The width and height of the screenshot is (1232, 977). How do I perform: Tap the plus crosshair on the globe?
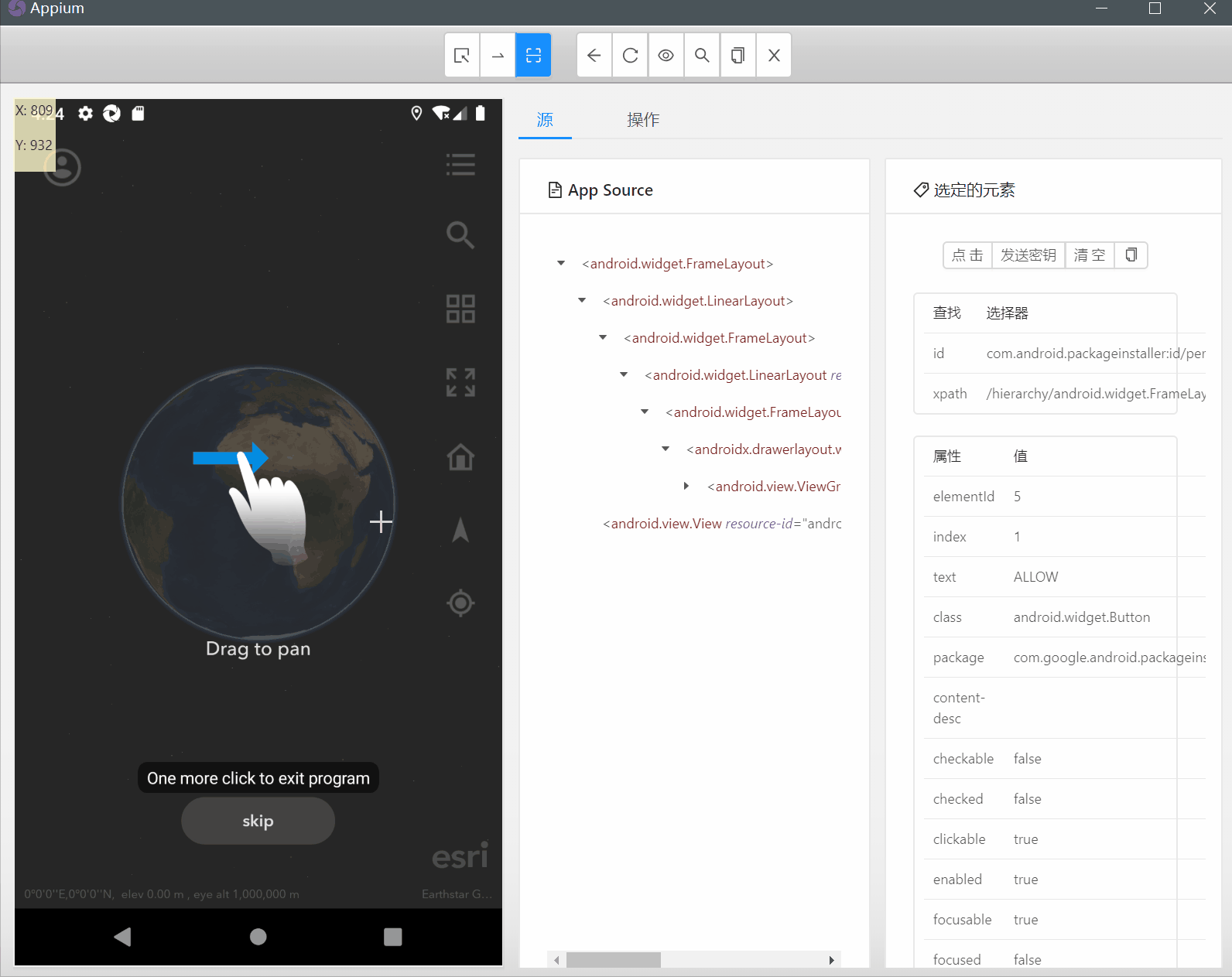click(381, 522)
